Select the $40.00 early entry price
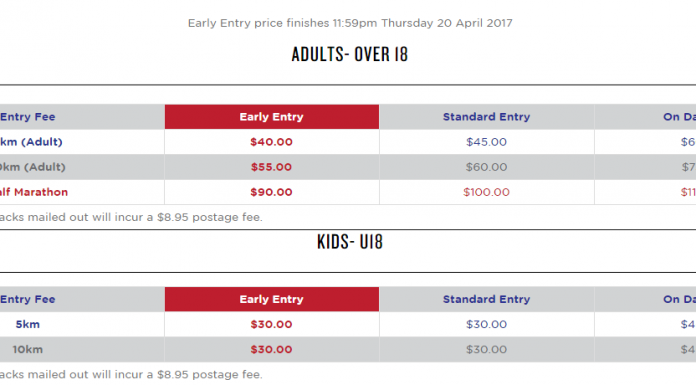Image resolution: width=696 pixels, height=385 pixels. pyautogui.click(x=271, y=142)
